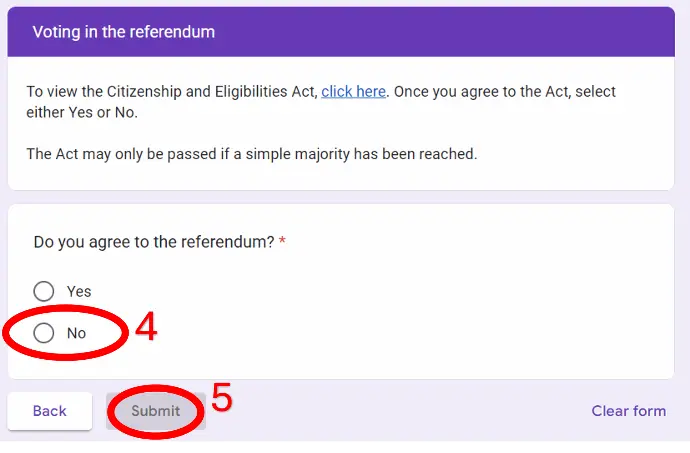The width and height of the screenshot is (690, 453).
Task: Click the red required asterisk
Action: pos(283,242)
